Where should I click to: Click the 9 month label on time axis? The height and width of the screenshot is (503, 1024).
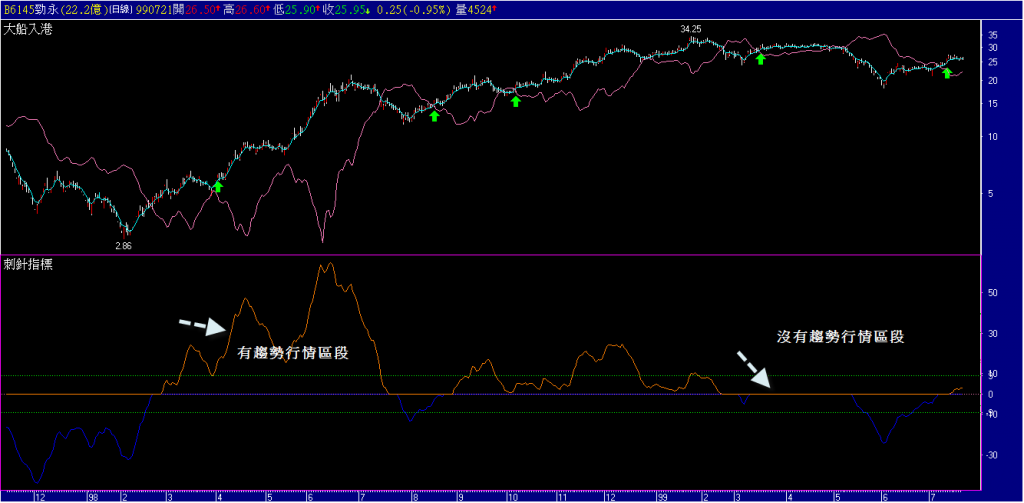pos(460,497)
